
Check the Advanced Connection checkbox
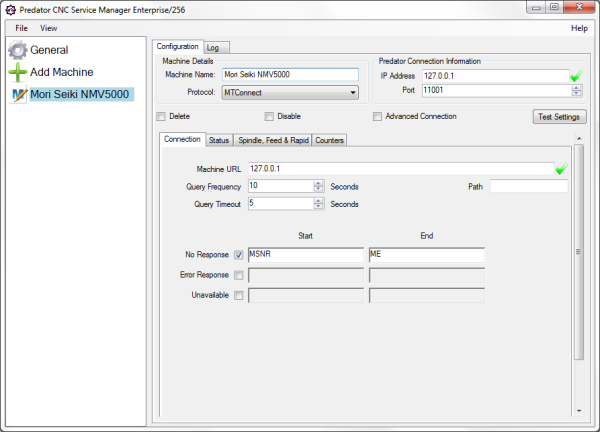pyautogui.click(x=377, y=116)
